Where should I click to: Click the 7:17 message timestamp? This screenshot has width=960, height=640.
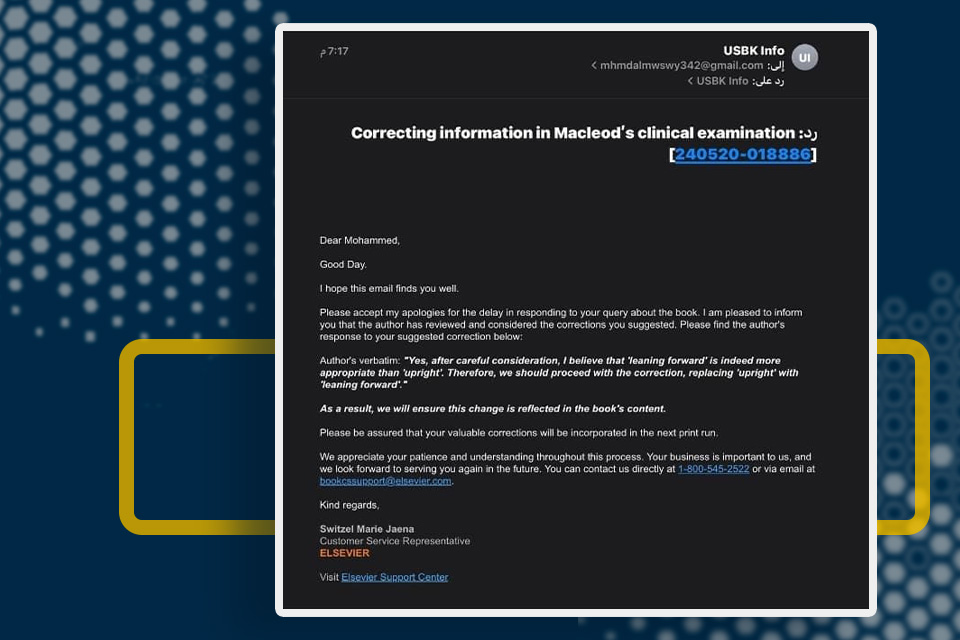pos(335,51)
